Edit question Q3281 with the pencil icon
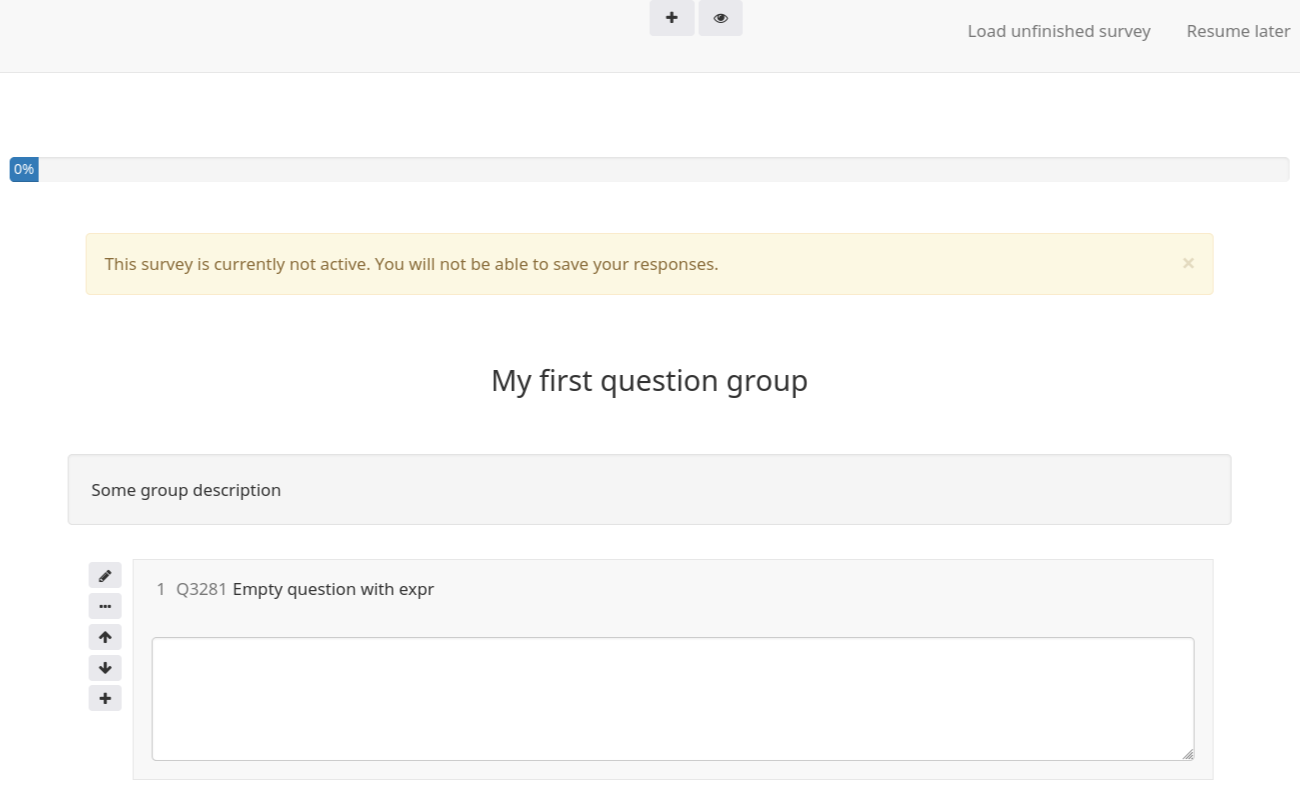 tap(105, 576)
